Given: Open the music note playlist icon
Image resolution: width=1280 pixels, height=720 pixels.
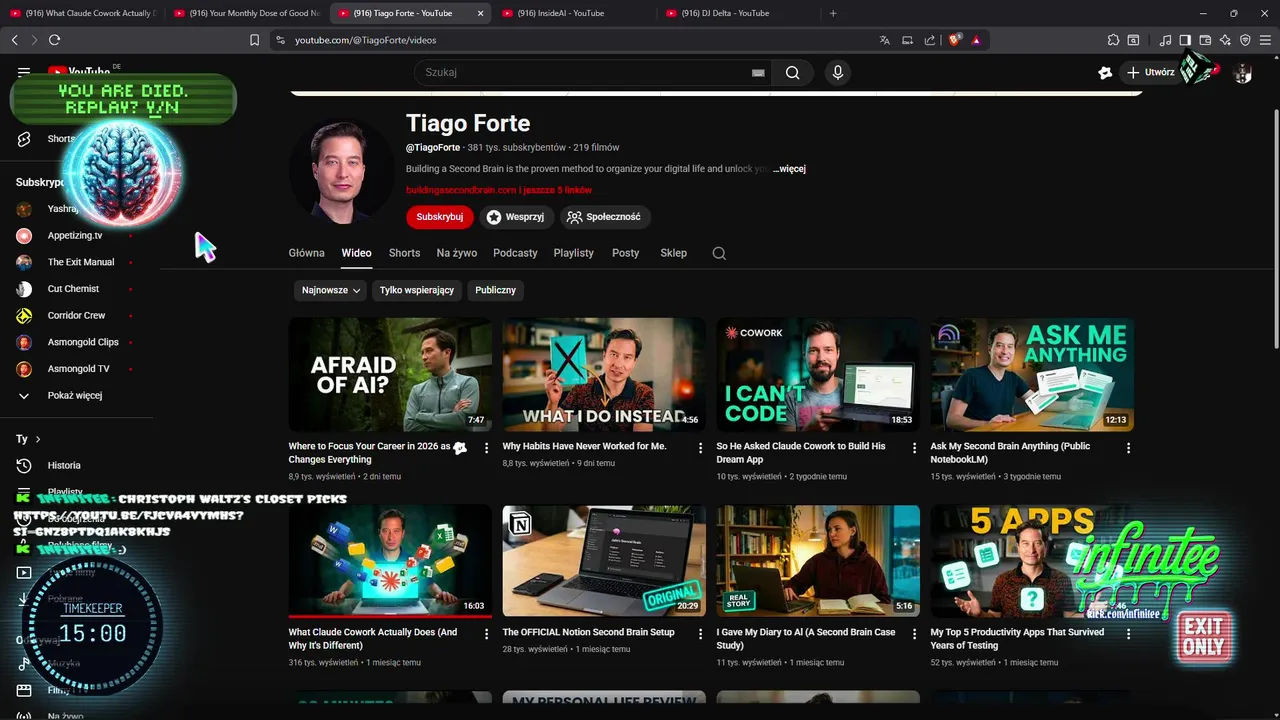Looking at the screenshot, I should click(x=1165, y=40).
